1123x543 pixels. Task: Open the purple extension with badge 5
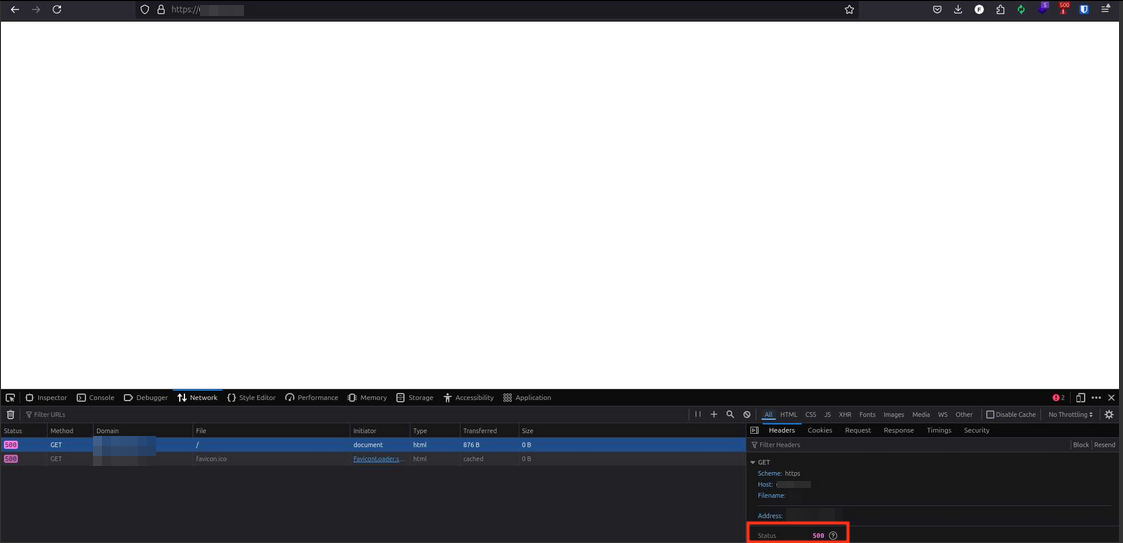1044,9
